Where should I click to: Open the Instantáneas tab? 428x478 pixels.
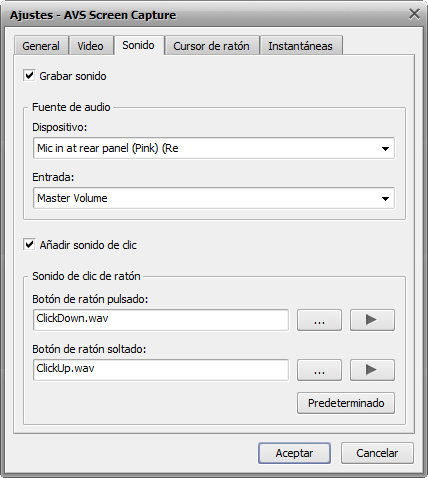click(301, 46)
